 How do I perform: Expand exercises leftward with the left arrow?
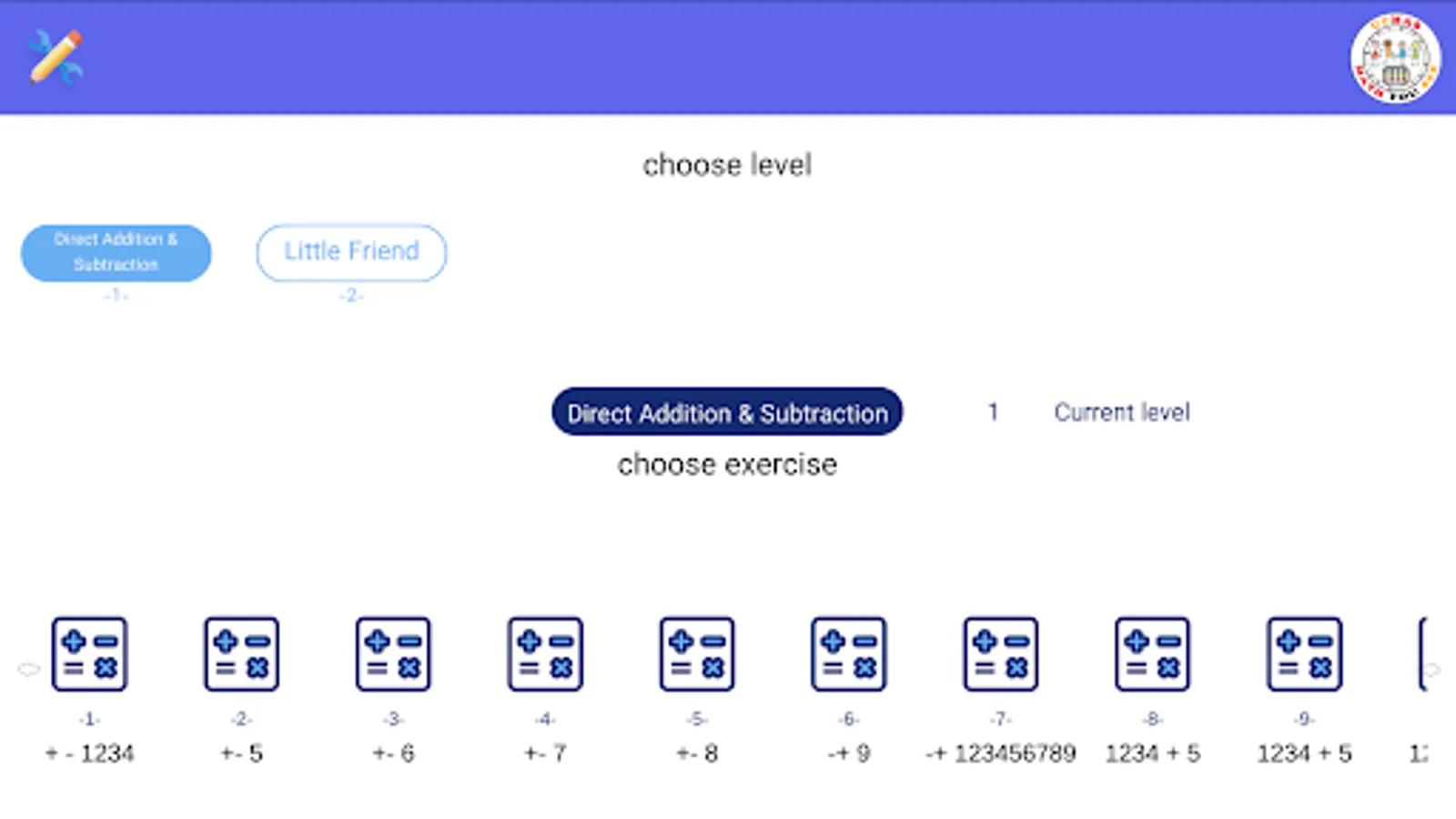pos(28,669)
